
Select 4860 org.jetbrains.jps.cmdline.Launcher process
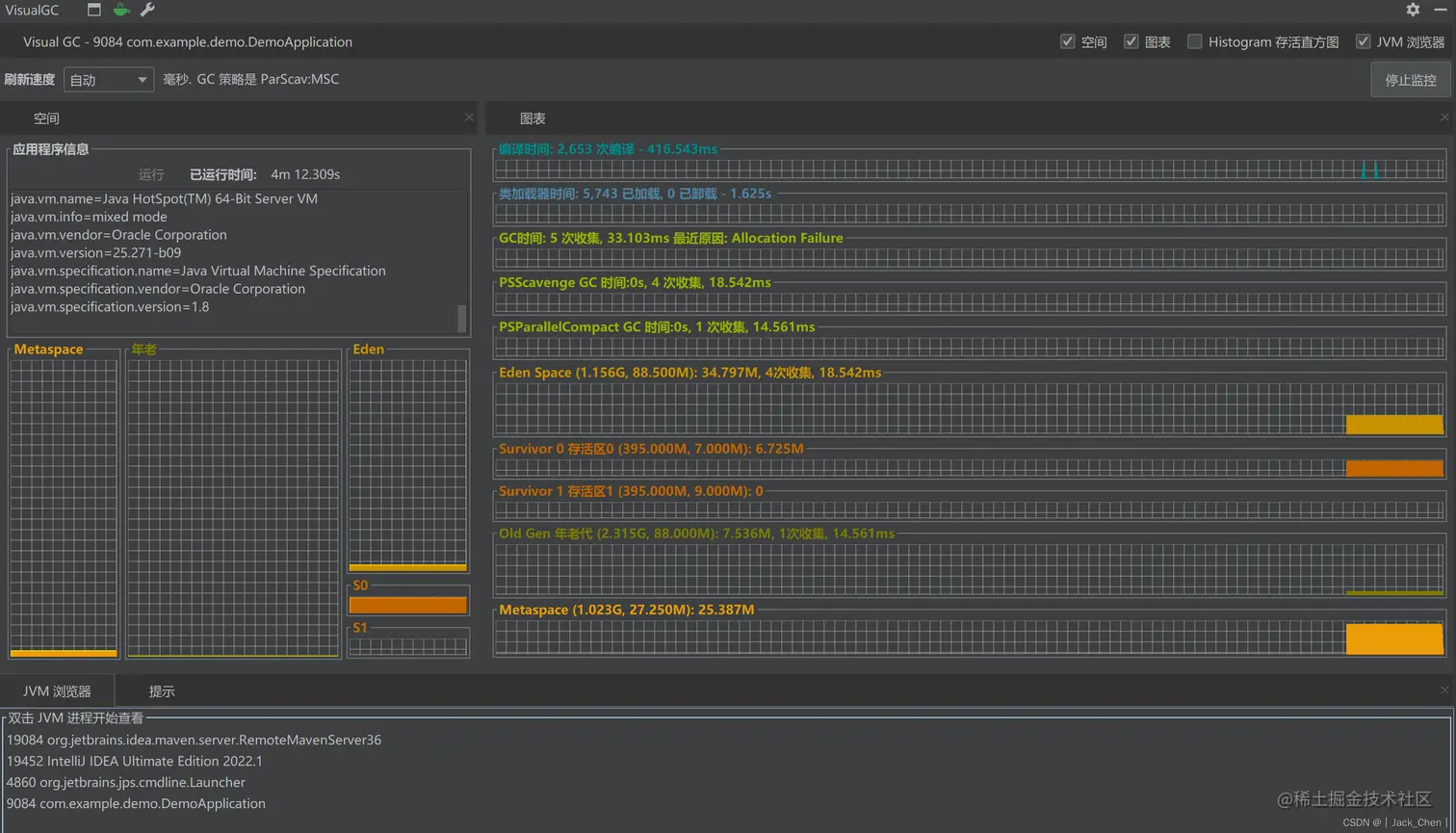click(x=125, y=782)
